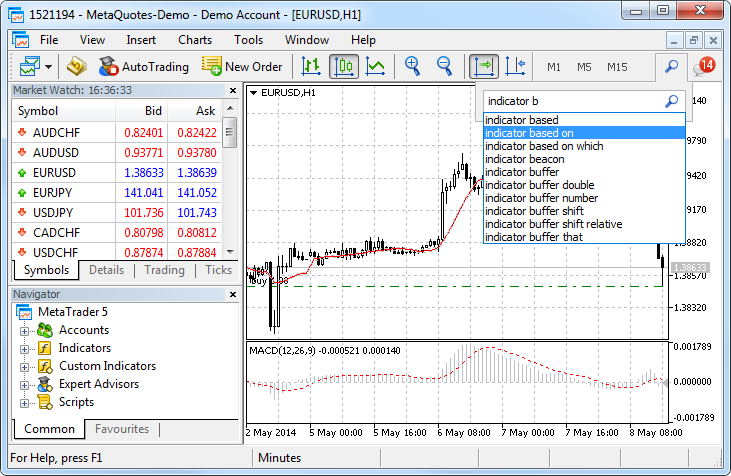731x476 pixels.
Task: Toggle chart shift from right border
Action: click(515, 67)
